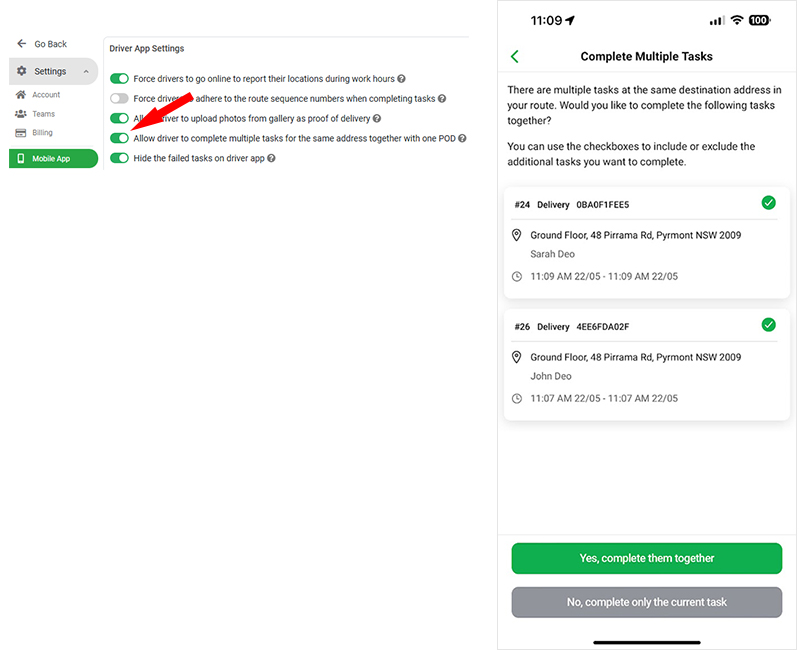Click help icon beside gallery photos setting
This screenshot has width=800, height=650.
(377, 118)
